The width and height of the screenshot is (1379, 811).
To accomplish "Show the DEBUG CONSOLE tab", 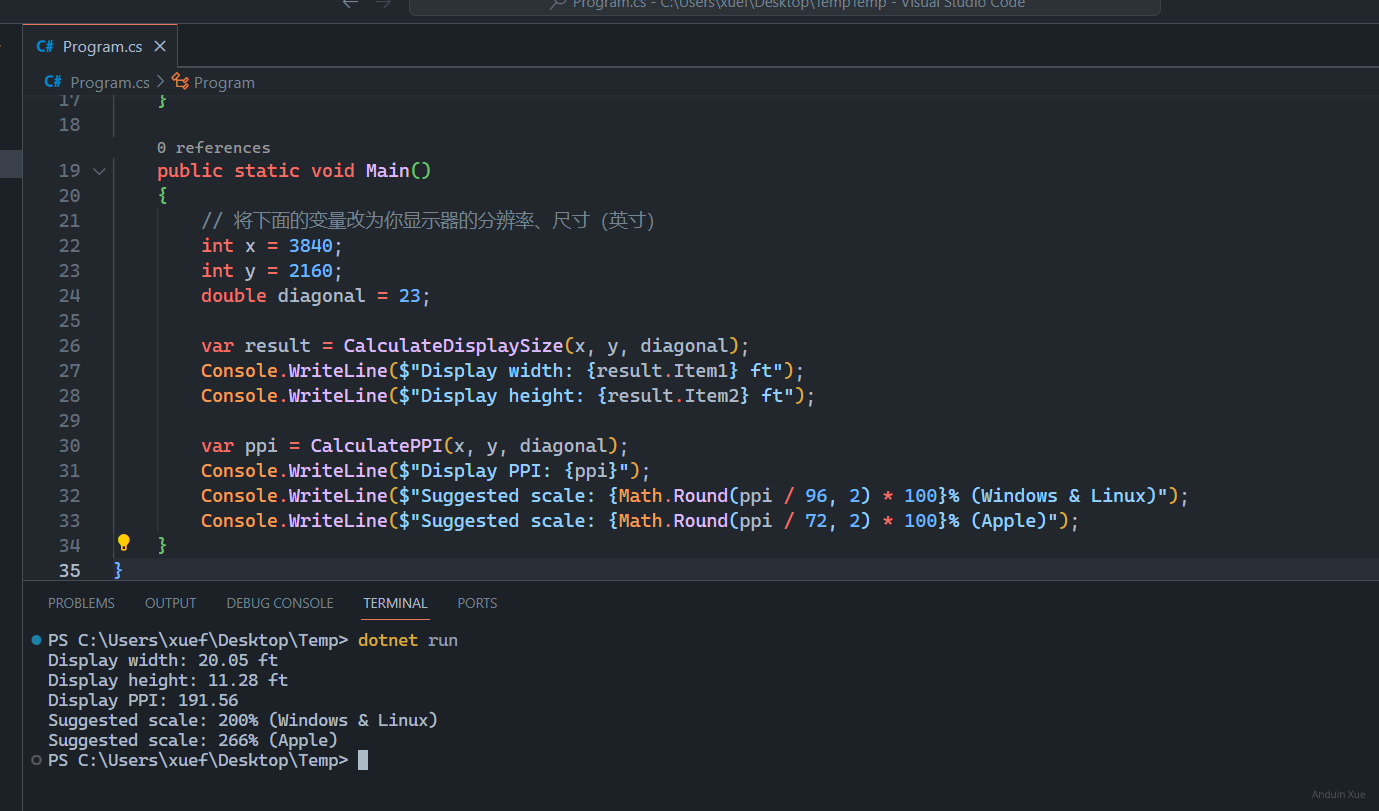I will 280,603.
